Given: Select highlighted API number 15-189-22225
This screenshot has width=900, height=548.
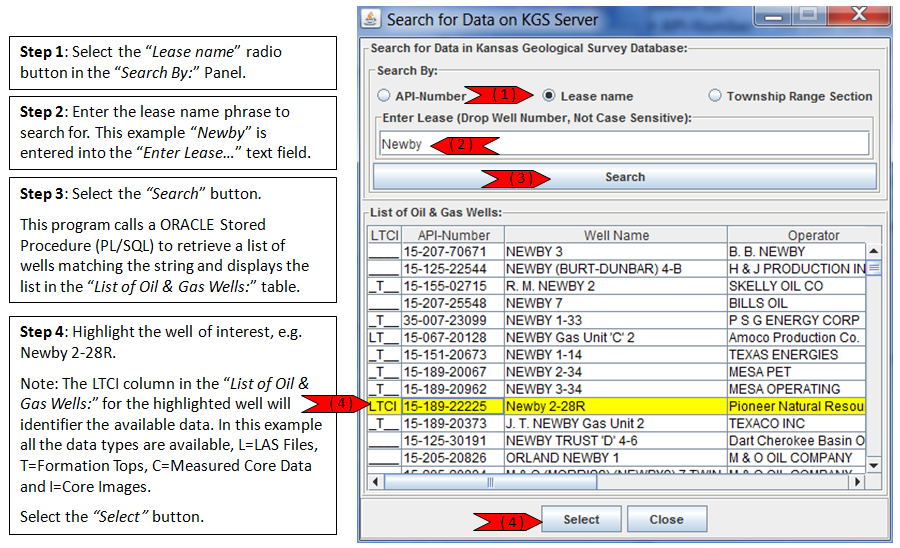Looking at the screenshot, I should point(453,406).
